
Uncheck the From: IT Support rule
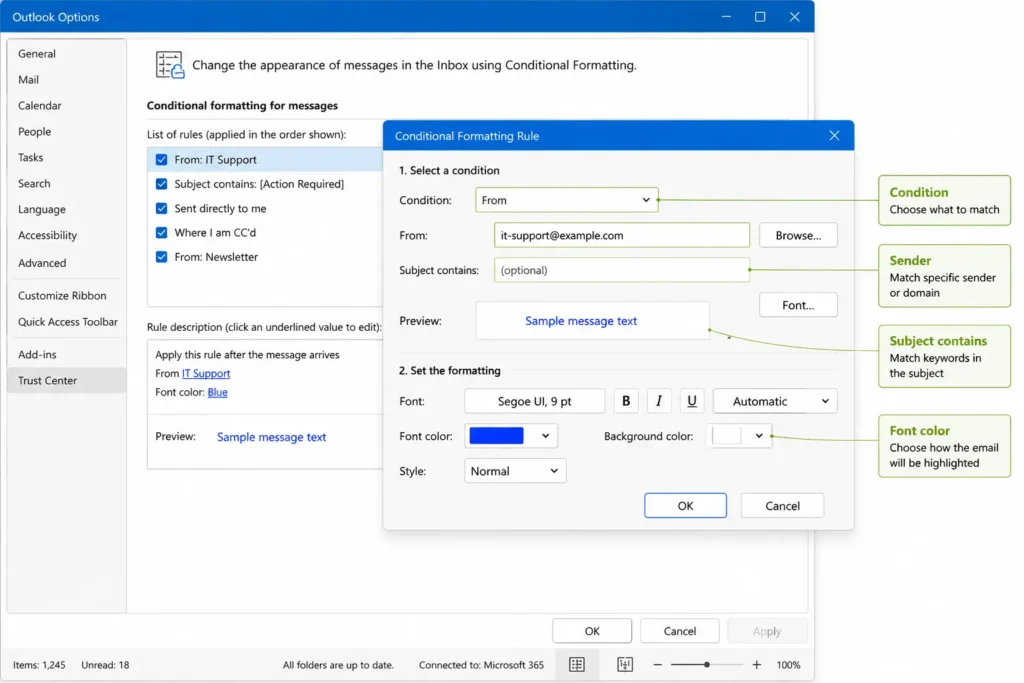(161, 159)
